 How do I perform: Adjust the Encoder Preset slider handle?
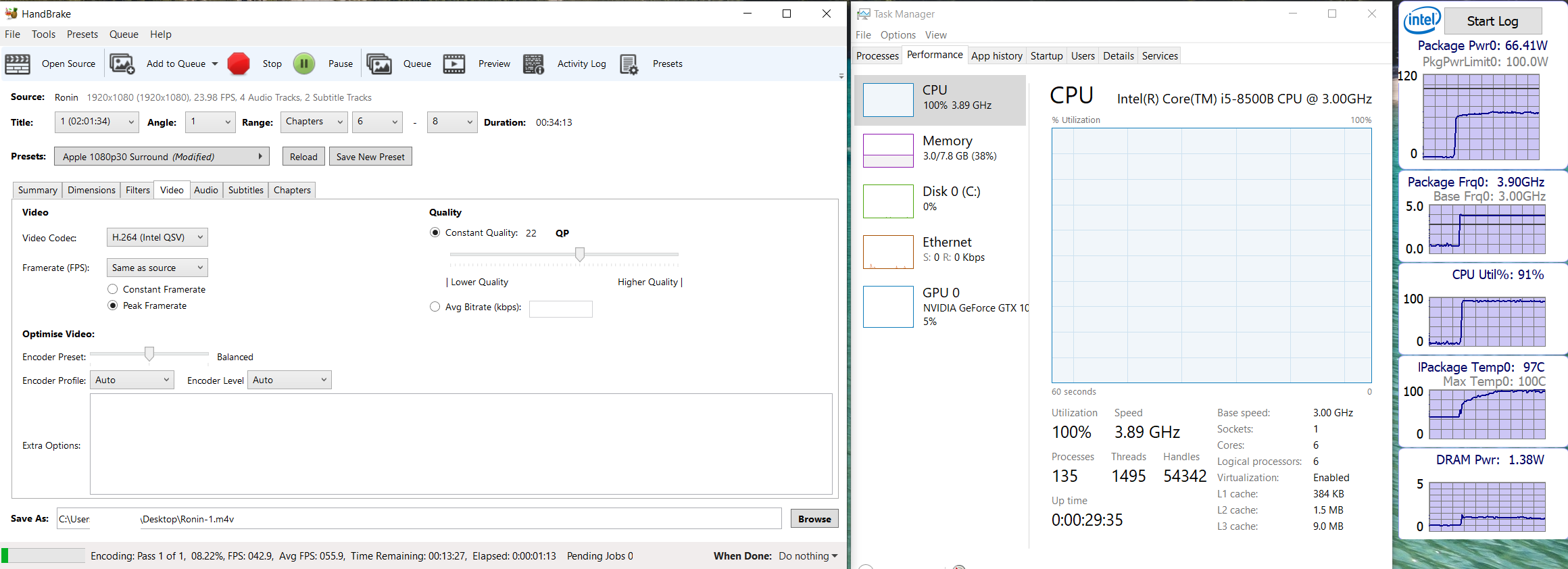tap(149, 353)
